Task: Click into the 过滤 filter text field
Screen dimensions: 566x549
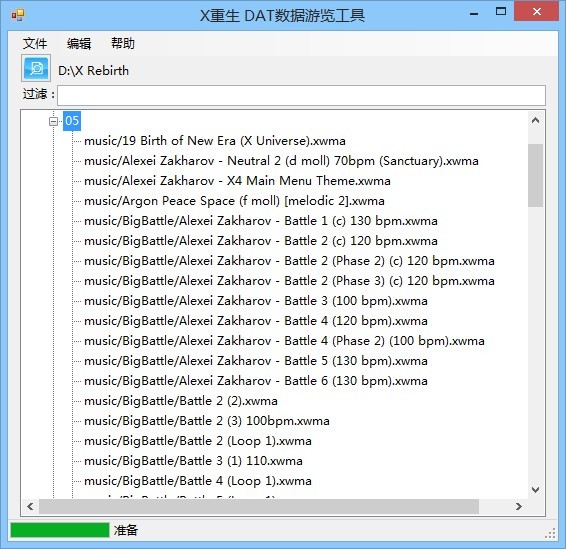Action: 301,96
